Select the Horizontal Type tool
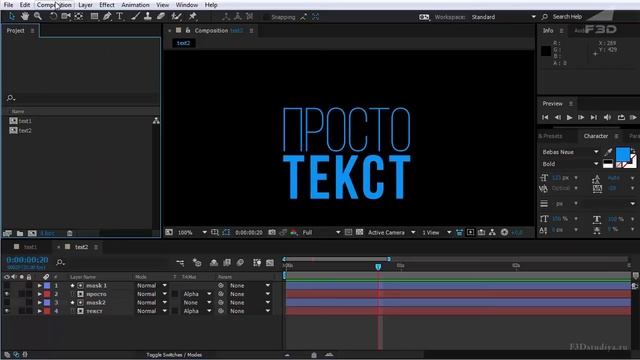The width and height of the screenshot is (640, 360). 120,16
